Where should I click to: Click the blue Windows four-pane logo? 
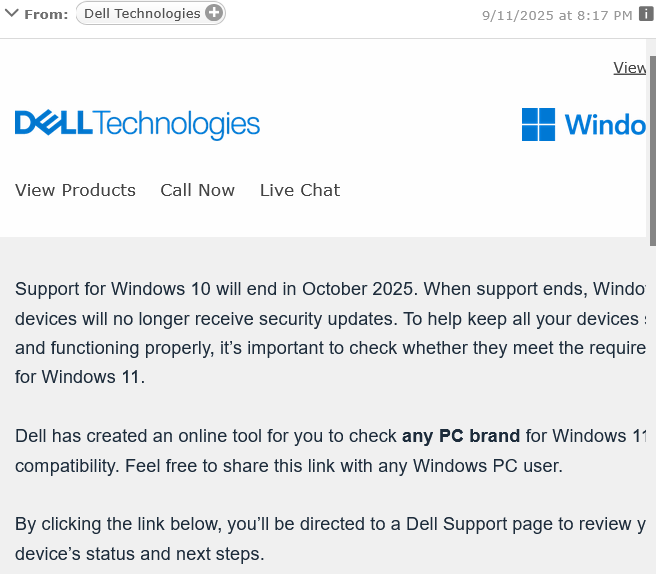pyautogui.click(x=538, y=124)
